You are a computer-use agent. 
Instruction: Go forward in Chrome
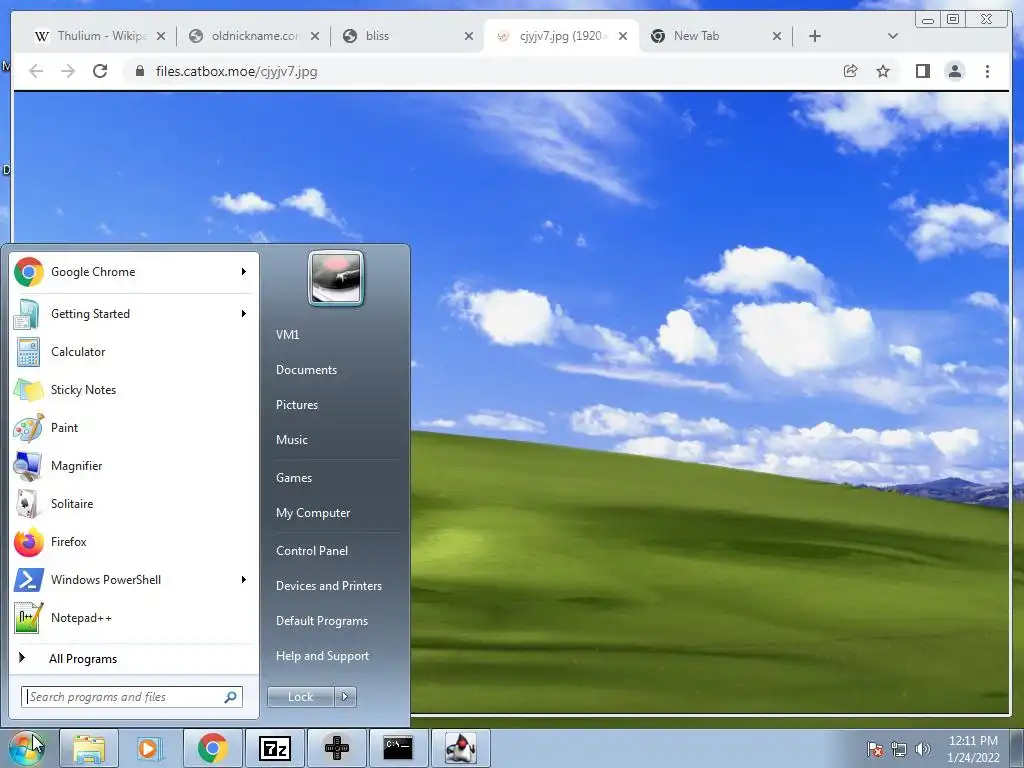[x=68, y=71]
